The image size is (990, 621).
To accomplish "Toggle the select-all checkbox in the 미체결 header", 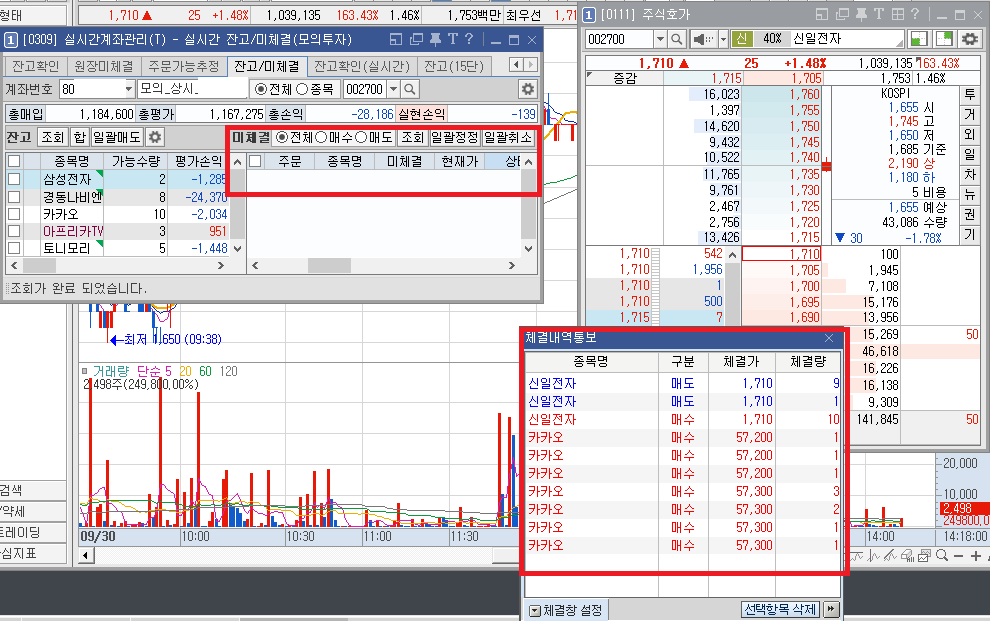I will tap(255, 161).
